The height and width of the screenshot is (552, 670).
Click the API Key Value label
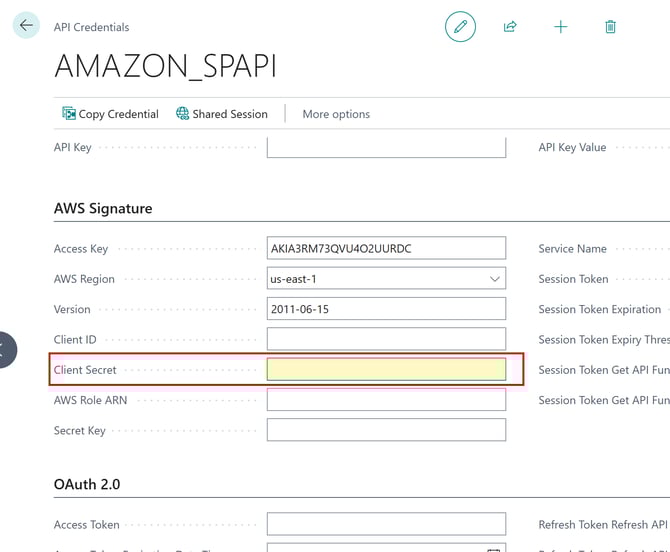click(572, 147)
